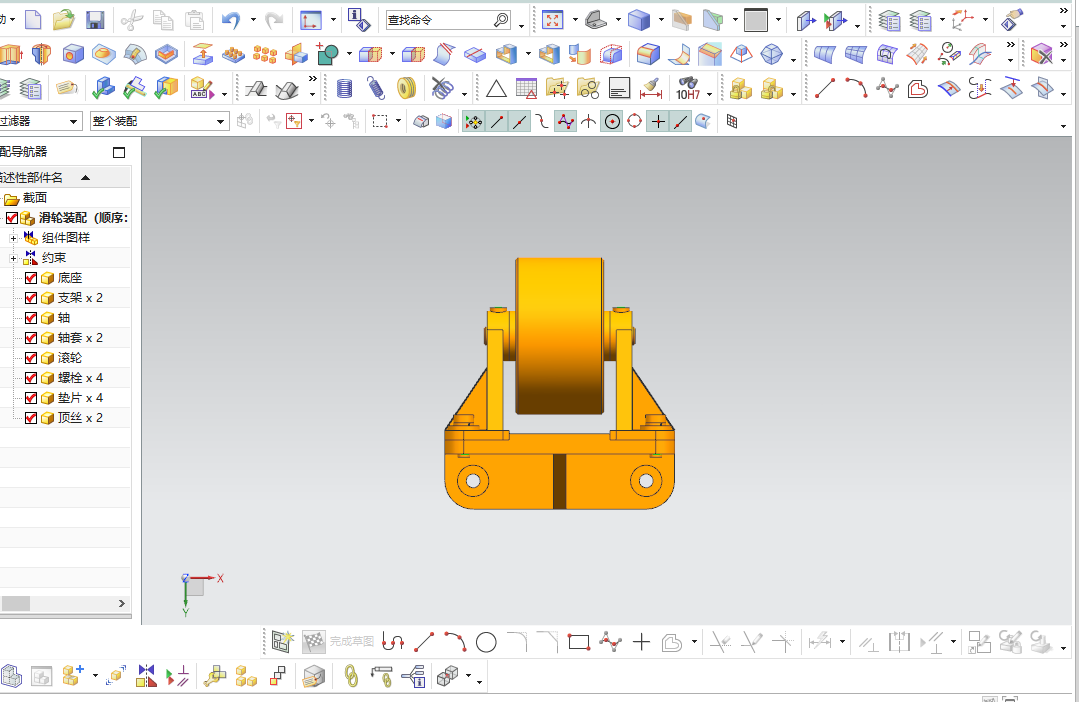Click the Exploded Views cube icon
1079x702 pixels.
pyautogui.click(x=447, y=676)
